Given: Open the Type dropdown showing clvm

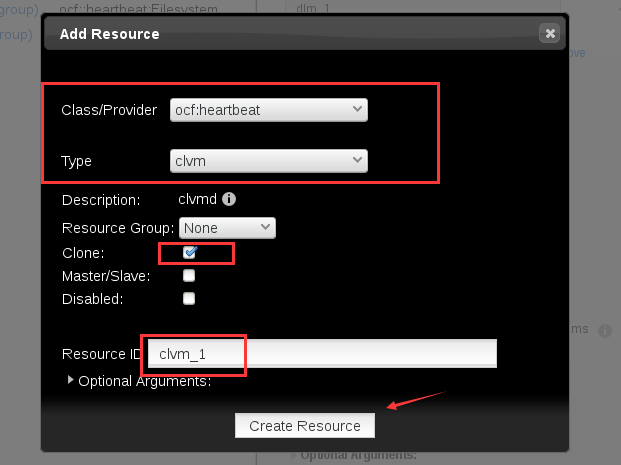Looking at the screenshot, I should point(269,161).
